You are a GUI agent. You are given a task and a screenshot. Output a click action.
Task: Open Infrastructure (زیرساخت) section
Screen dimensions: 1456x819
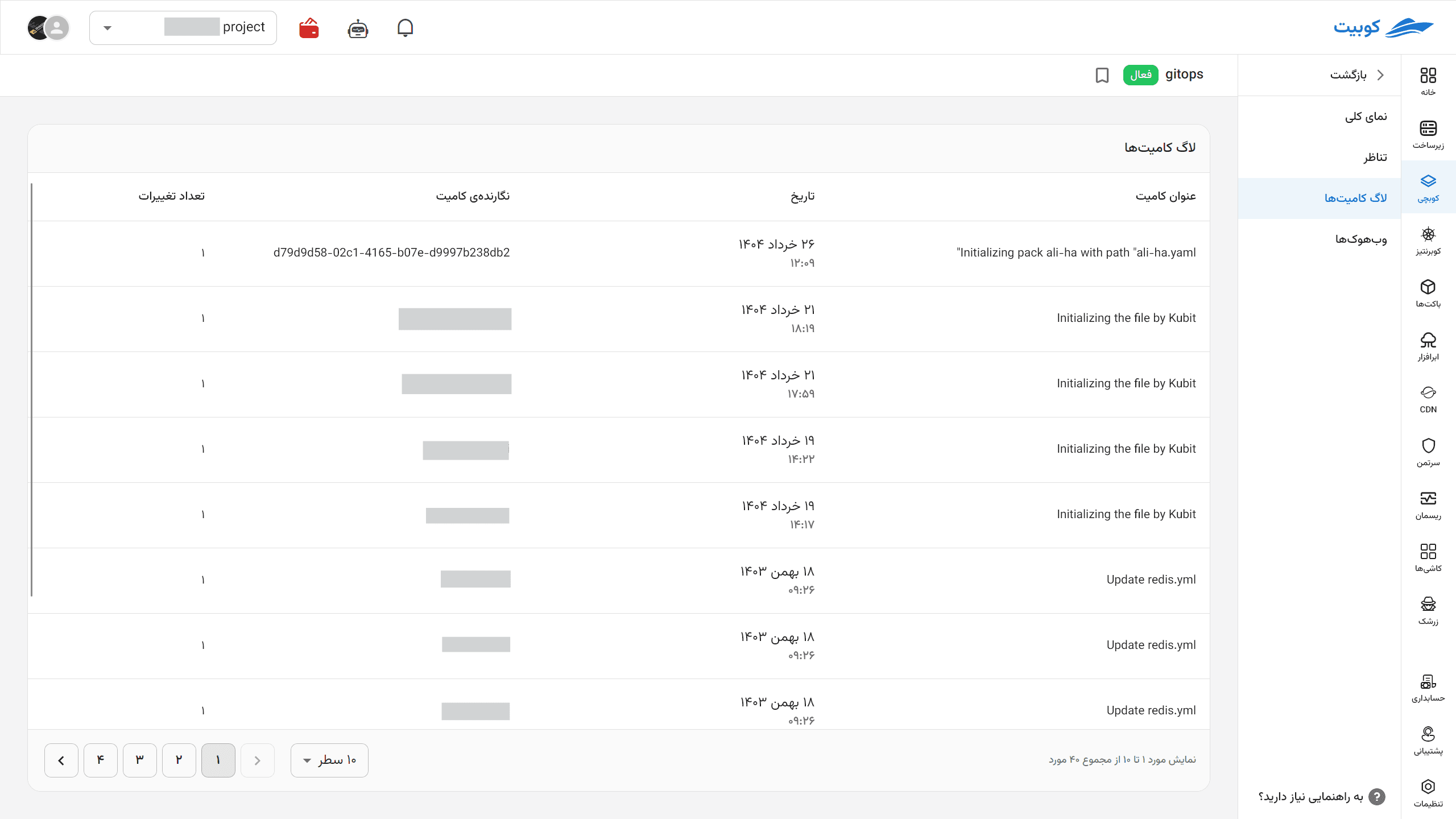[x=1428, y=134]
